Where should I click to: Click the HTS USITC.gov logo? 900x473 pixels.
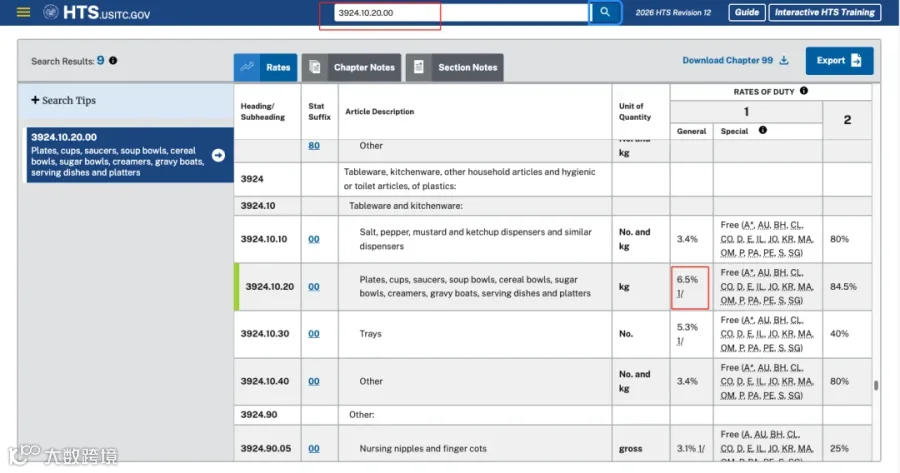click(96, 13)
